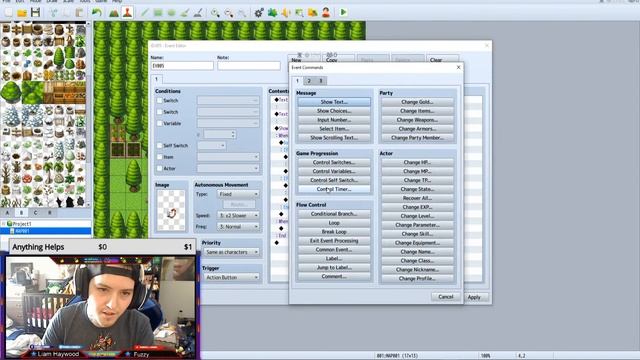Cancel the Event Commands dialog

[x=446, y=297]
